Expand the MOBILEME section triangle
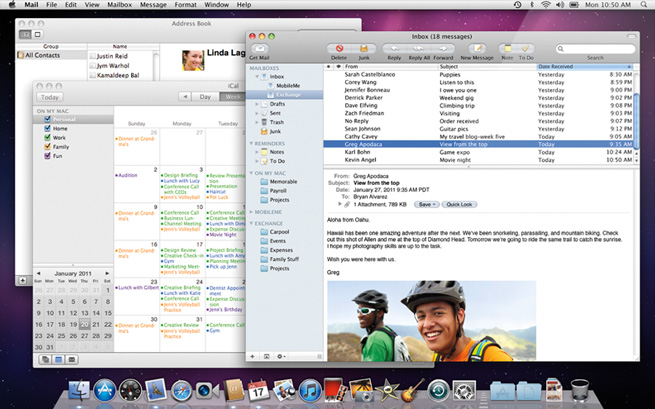This screenshot has height=409, width=655. coord(251,212)
